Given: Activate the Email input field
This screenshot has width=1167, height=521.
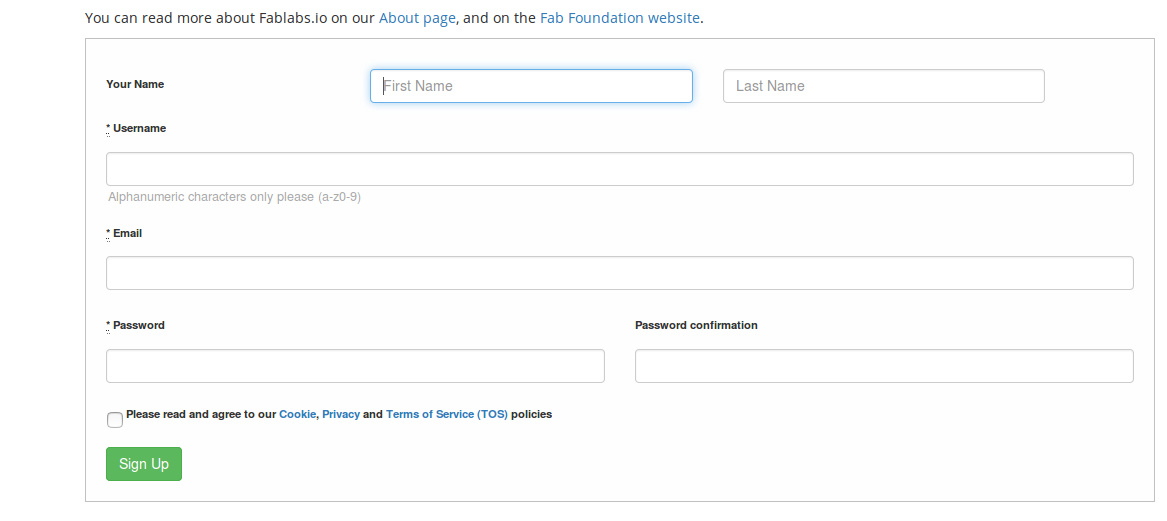Looking at the screenshot, I should [x=620, y=273].
